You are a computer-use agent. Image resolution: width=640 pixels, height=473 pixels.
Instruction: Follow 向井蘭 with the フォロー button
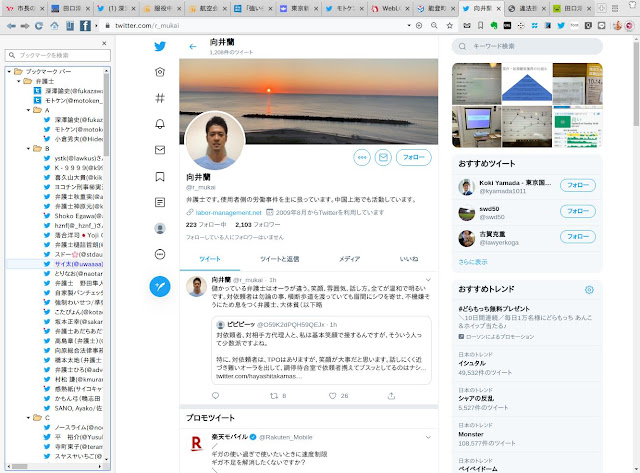point(413,158)
